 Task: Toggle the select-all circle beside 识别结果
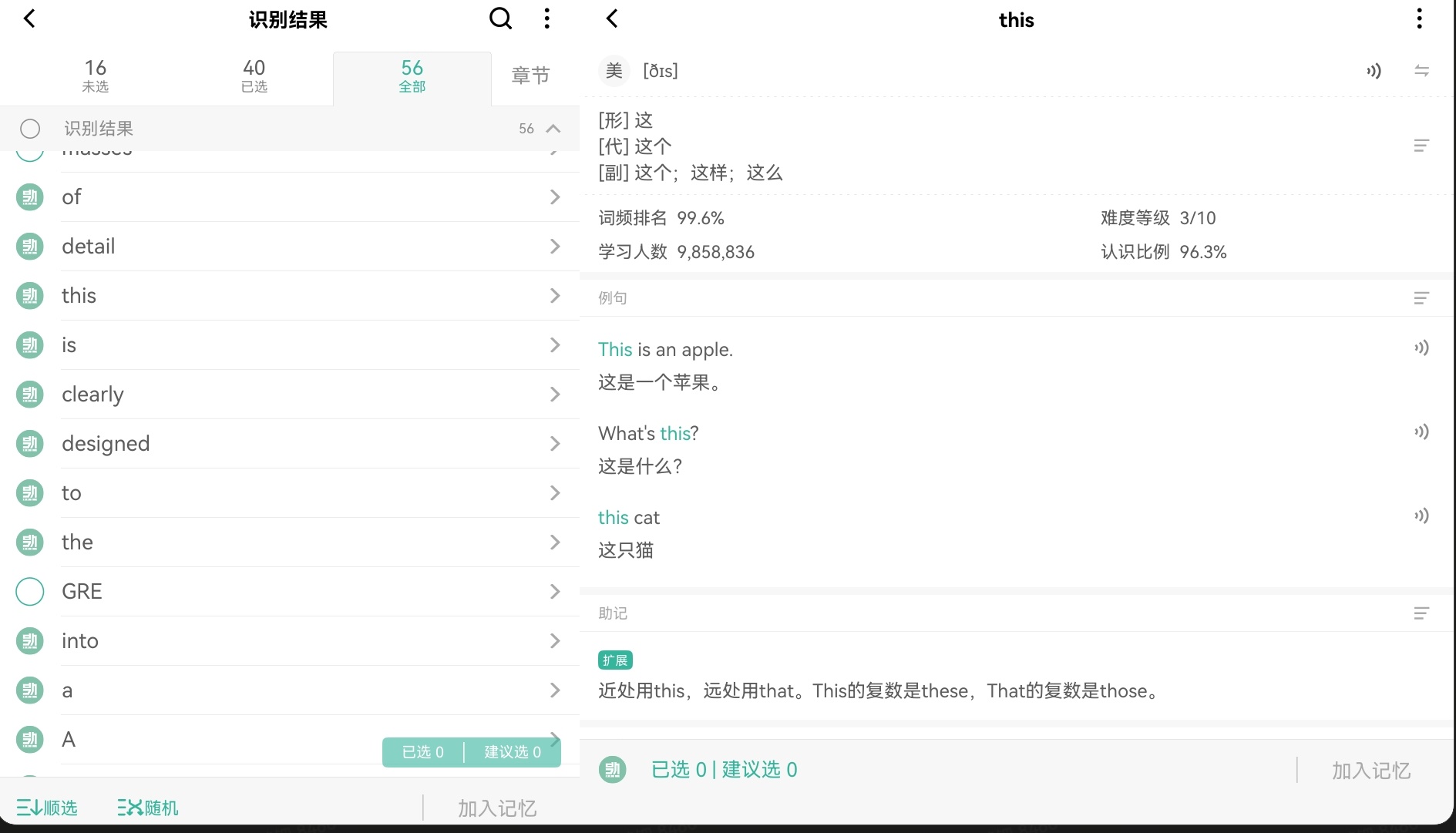click(30, 129)
